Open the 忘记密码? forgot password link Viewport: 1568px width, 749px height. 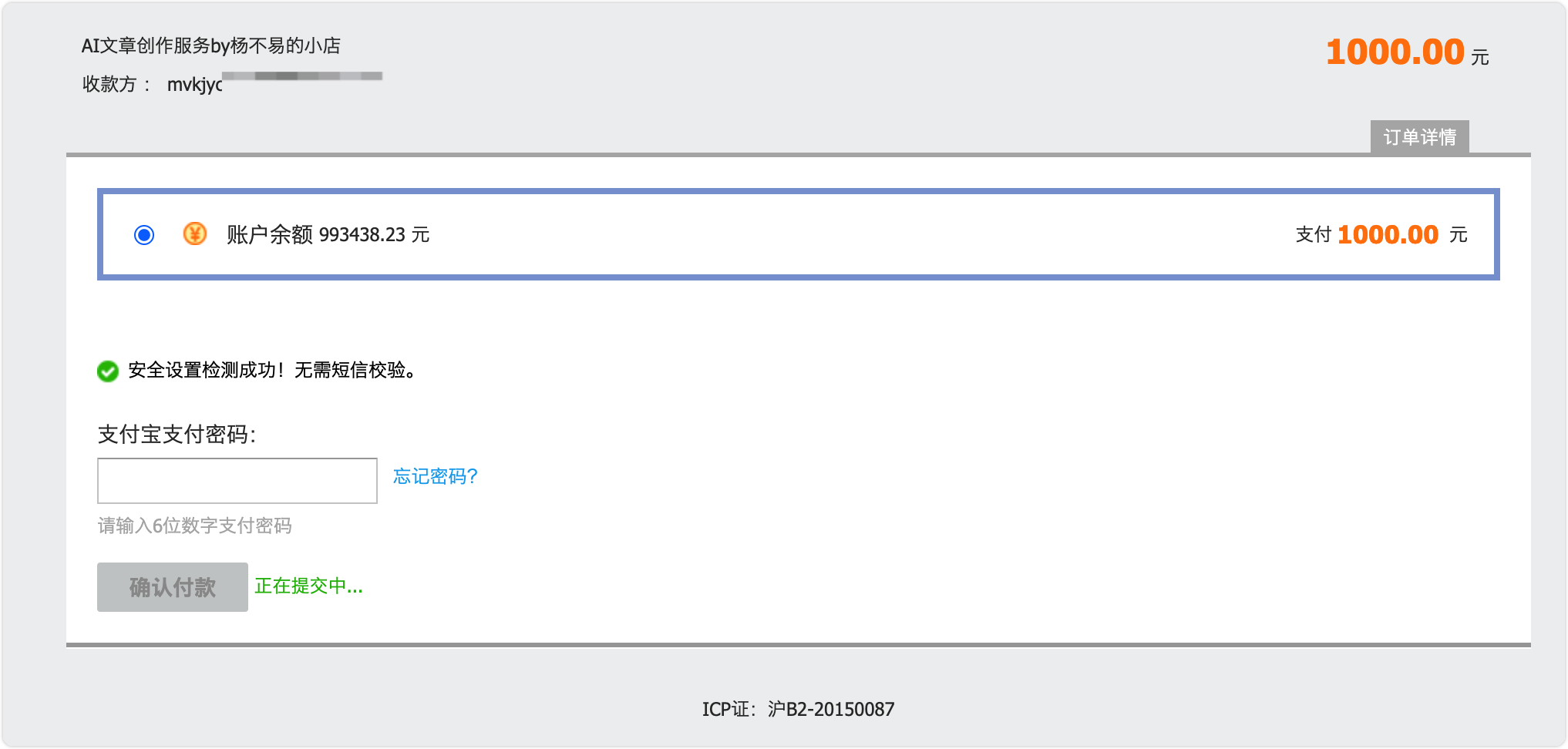436,476
